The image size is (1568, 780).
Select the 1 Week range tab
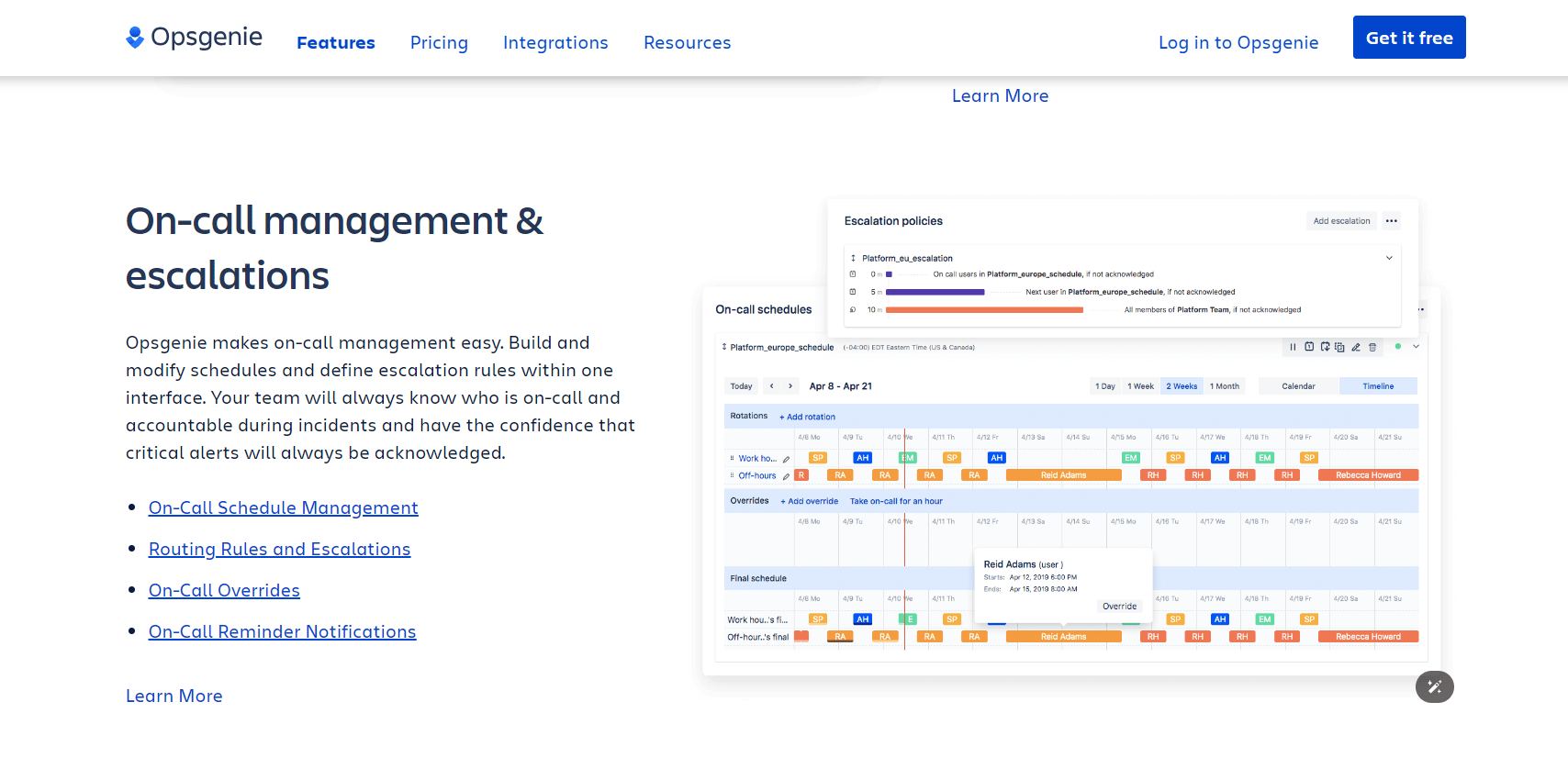click(1141, 386)
